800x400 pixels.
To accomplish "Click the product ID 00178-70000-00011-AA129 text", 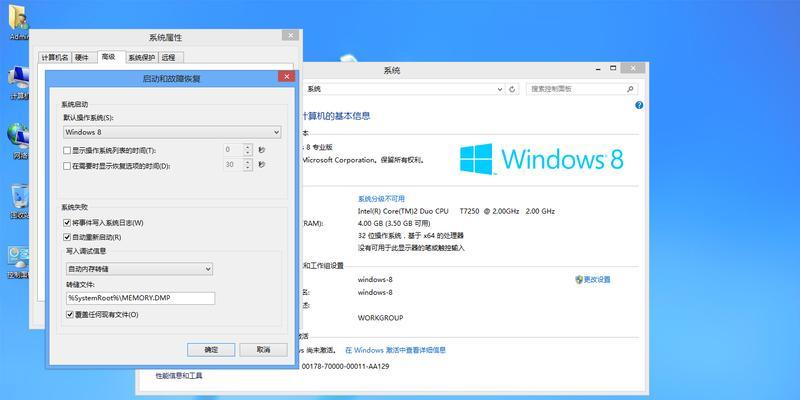I will pyautogui.click(x=345, y=366).
